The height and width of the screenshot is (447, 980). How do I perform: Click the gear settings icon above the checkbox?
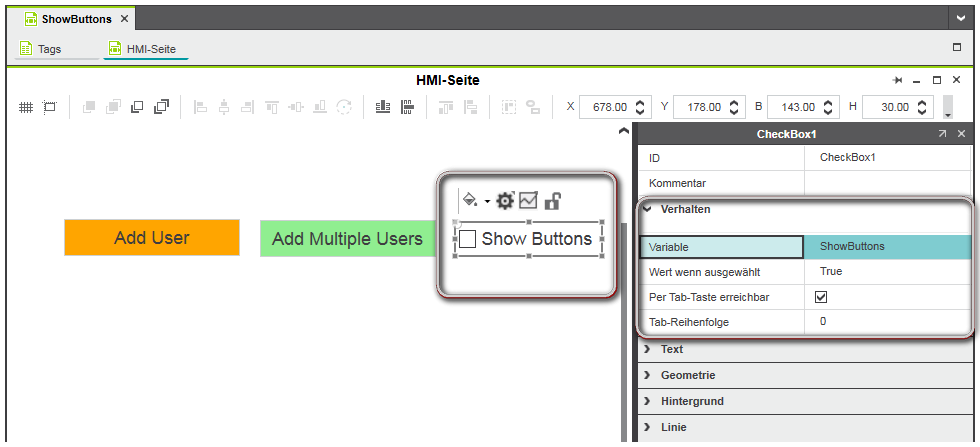pyautogui.click(x=505, y=201)
